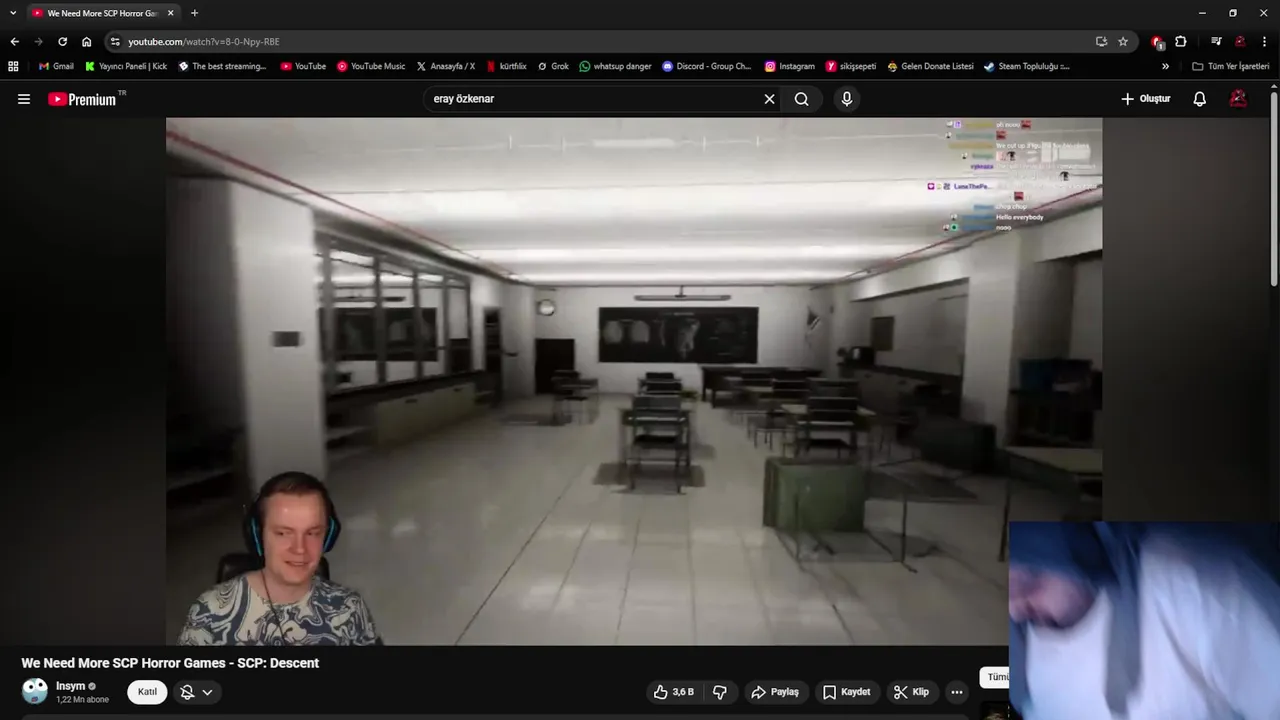The width and height of the screenshot is (1280, 720).
Task: Install app icon in address bar
Action: coord(1101,42)
